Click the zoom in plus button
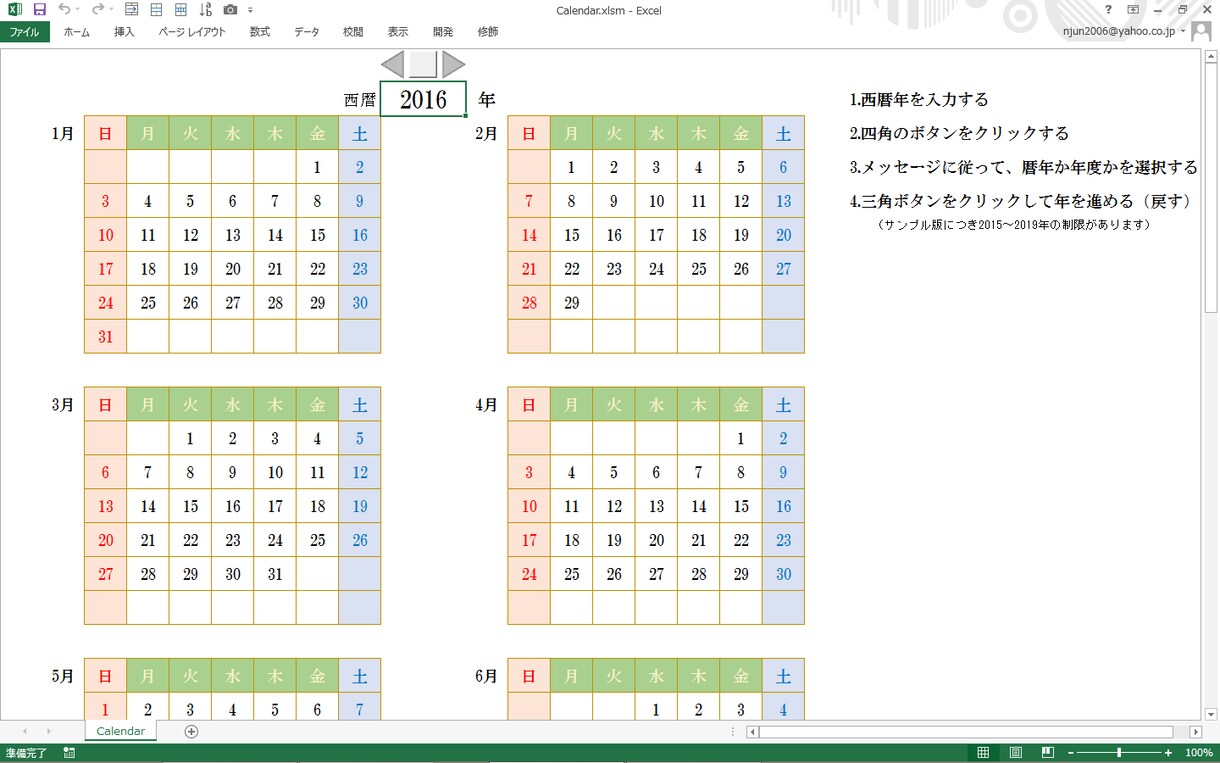The image size is (1220, 763). click(1168, 753)
